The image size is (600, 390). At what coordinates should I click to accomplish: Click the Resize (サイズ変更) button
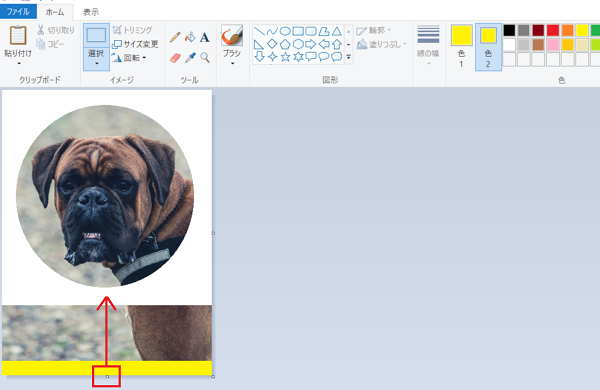(135, 44)
